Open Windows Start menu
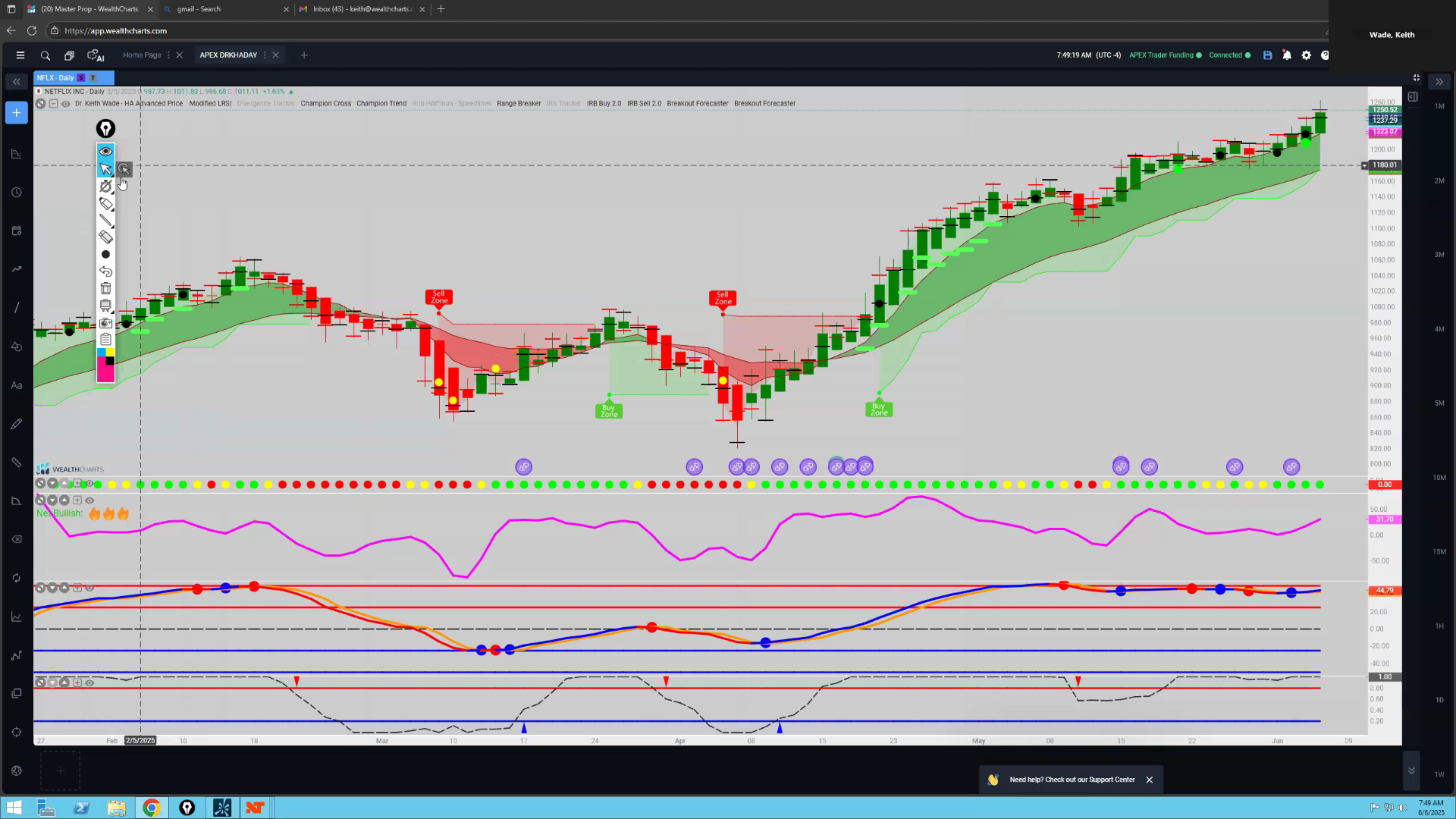This screenshot has height=819, width=1456. tap(14, 808)
